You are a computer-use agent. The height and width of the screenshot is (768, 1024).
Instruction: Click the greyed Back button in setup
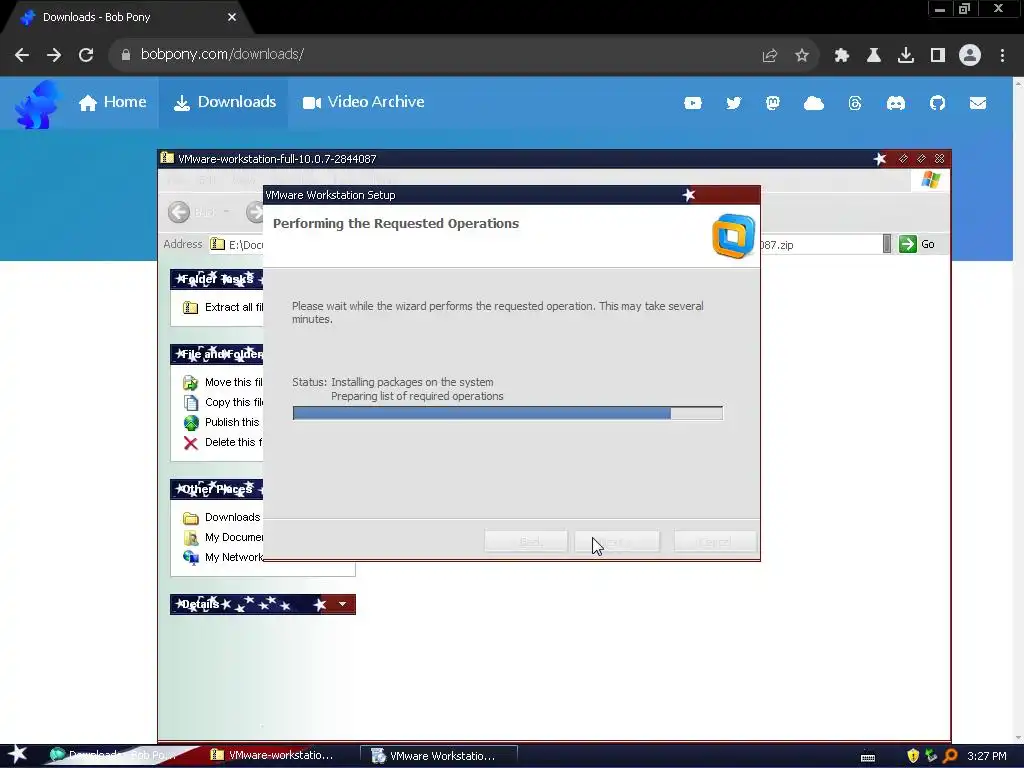pyautogui.click(x=526, y=541)
